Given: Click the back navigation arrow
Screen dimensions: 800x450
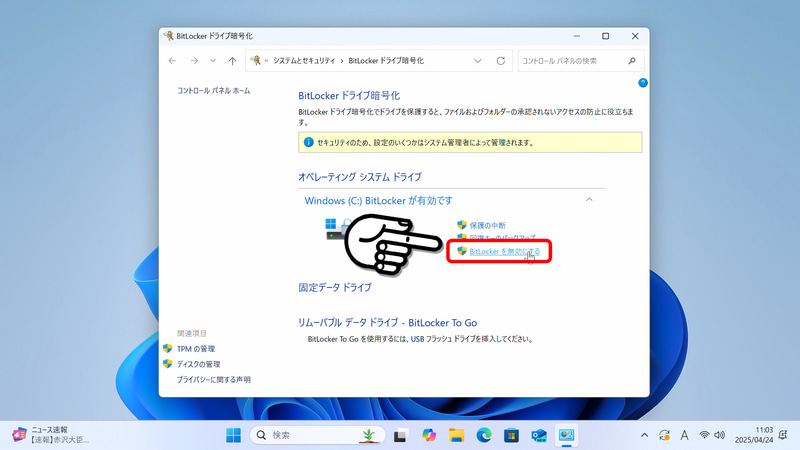Looking at the screenshot, I should (x=172, y=61).
